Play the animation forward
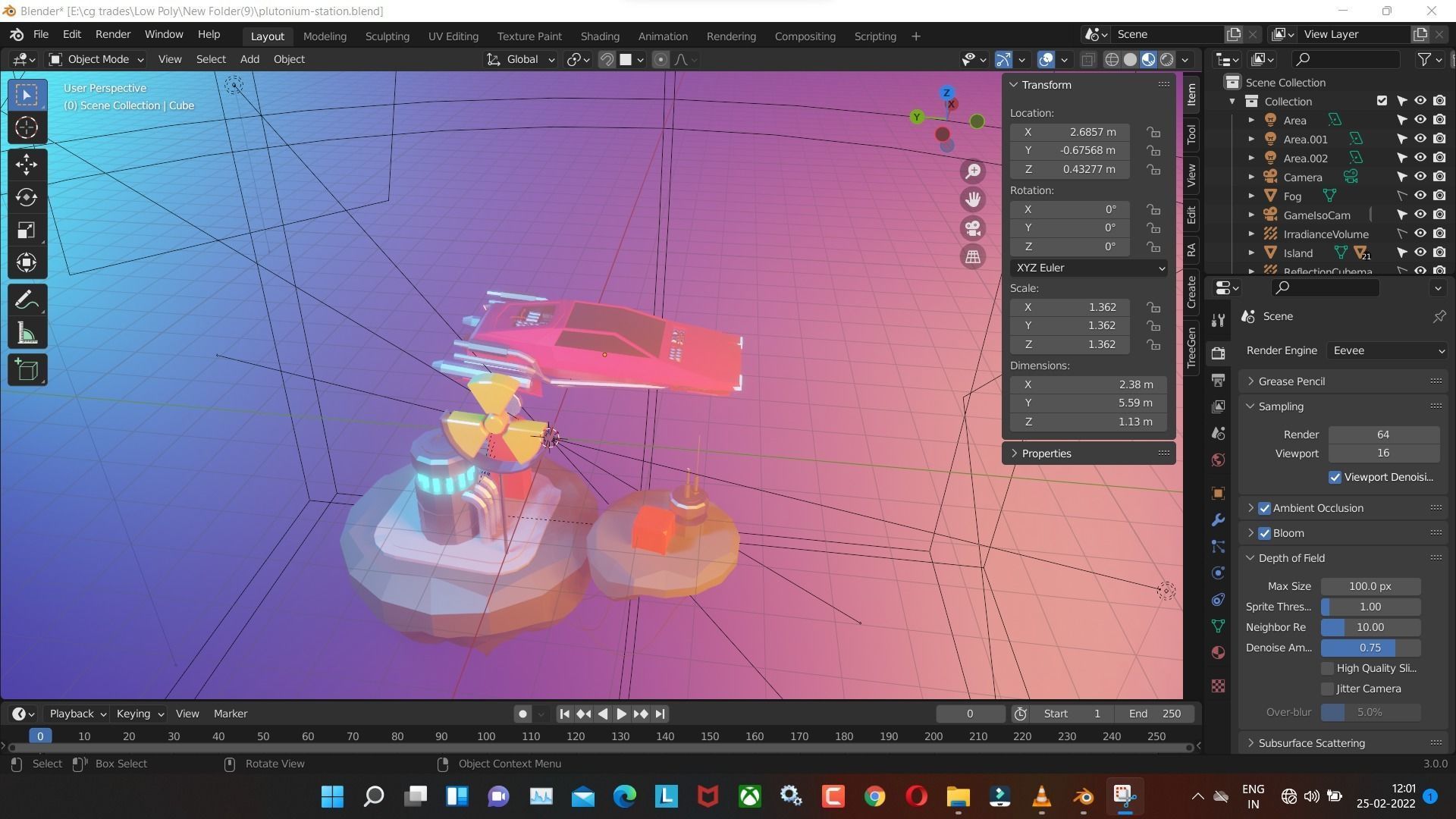Screen dimensions: 1456x819 coord(621,714)
